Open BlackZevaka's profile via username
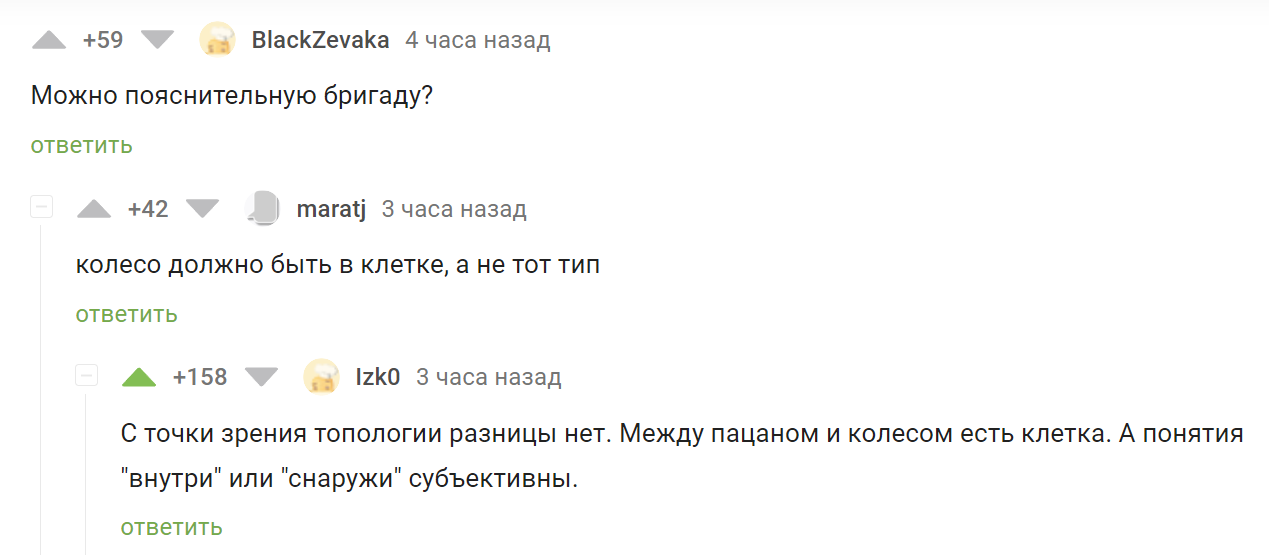Screen dimensions: 1269x555 pyautogui.click(x=320, y=40)
